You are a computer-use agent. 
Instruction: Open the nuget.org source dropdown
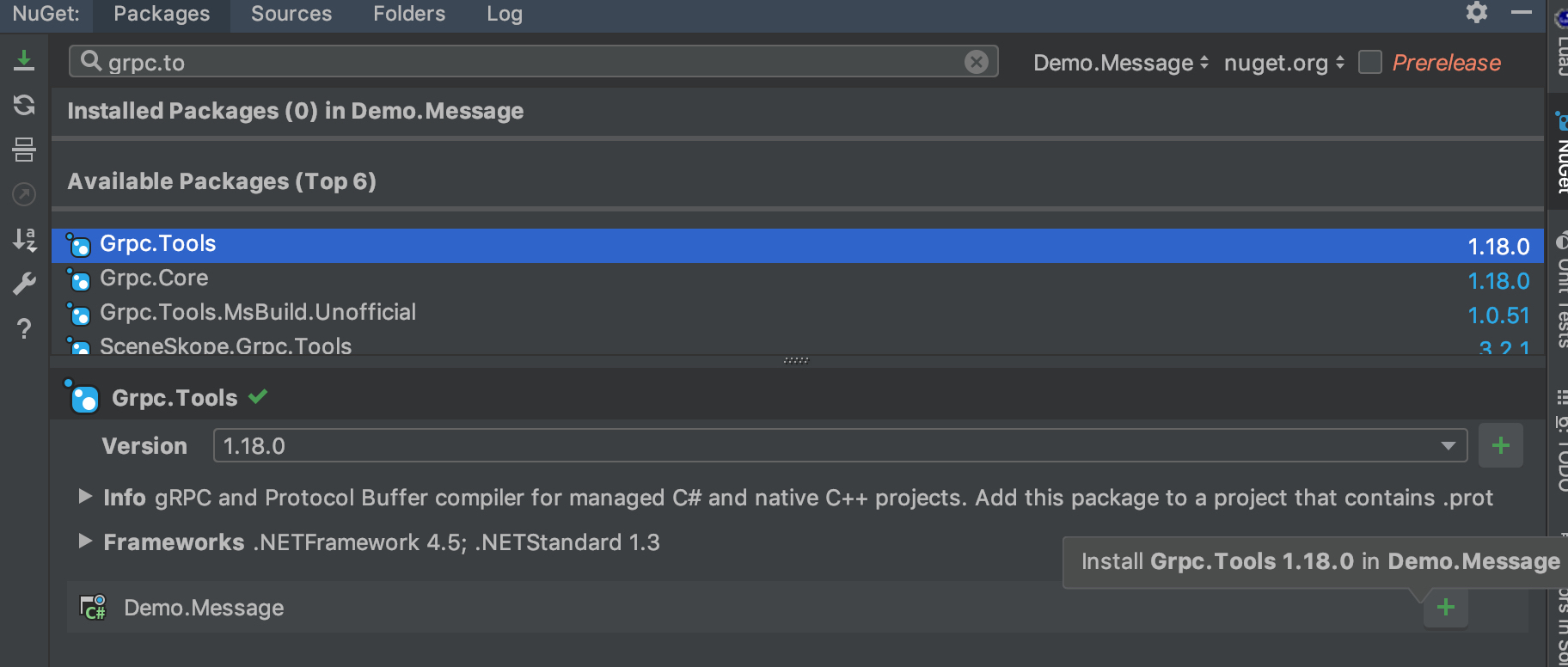1283,63
